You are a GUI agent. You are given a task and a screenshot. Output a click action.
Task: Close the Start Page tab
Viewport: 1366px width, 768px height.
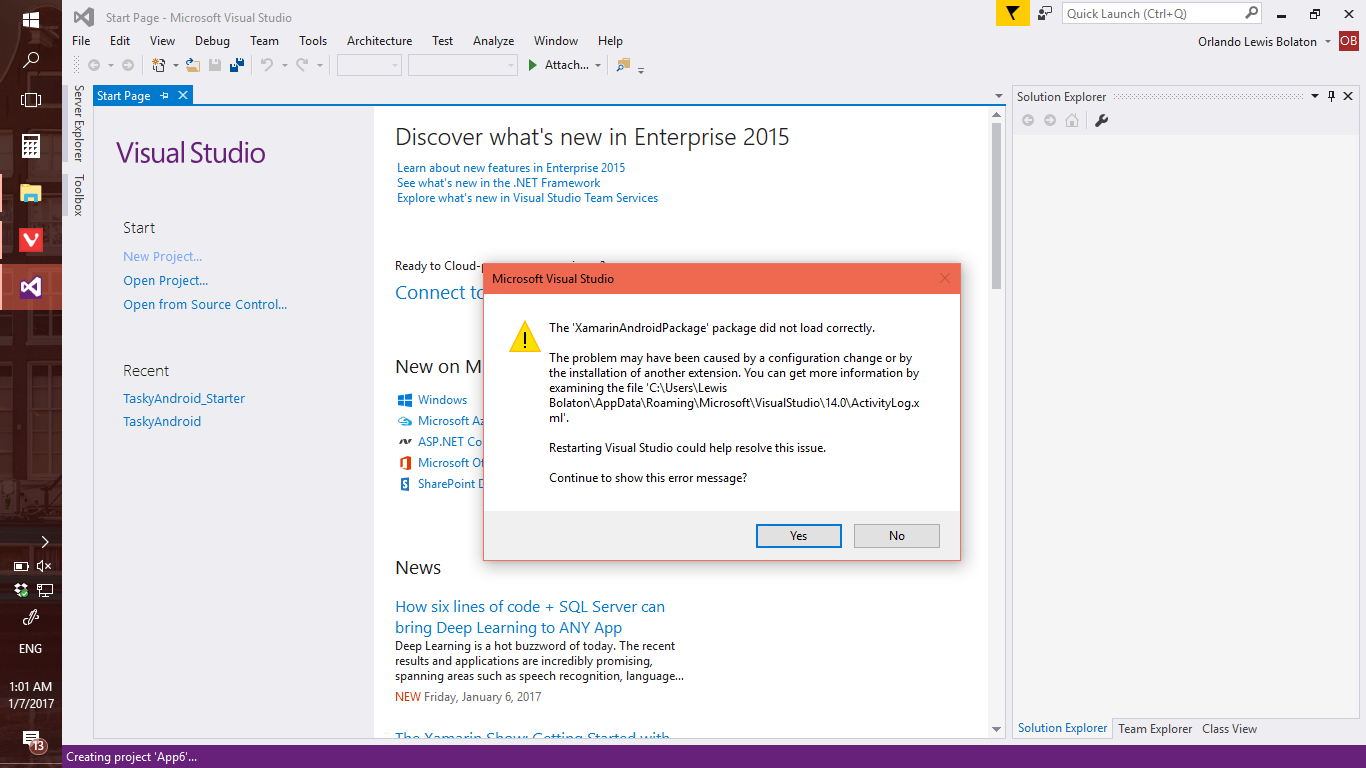tap(183, 96)
